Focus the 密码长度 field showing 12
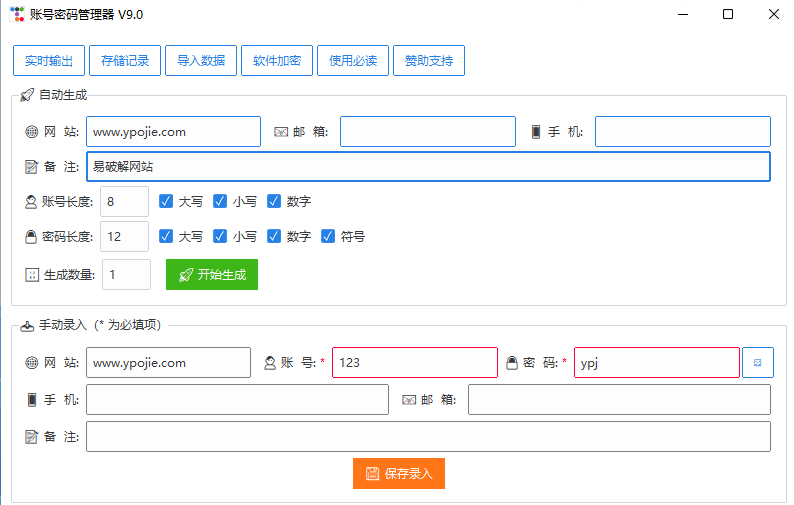The image size is (794, 505). point(125,237)
